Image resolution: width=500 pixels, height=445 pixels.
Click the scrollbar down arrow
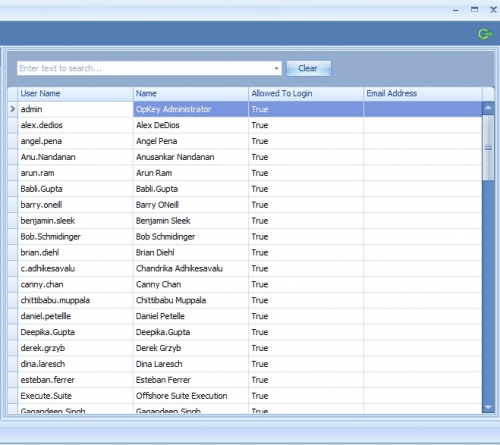[488, 407]
